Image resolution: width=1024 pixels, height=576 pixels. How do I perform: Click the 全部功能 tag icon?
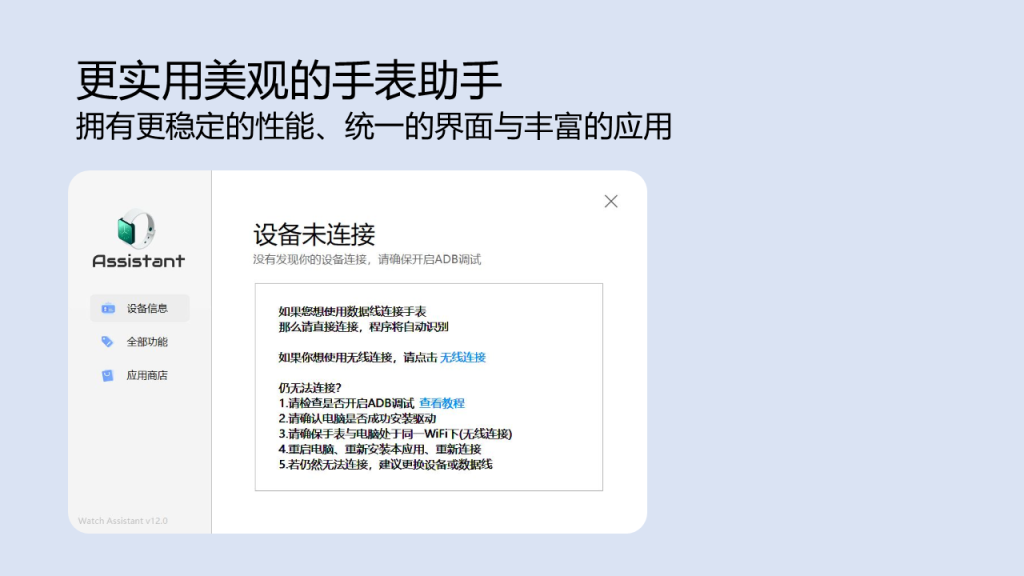(108, 342)
